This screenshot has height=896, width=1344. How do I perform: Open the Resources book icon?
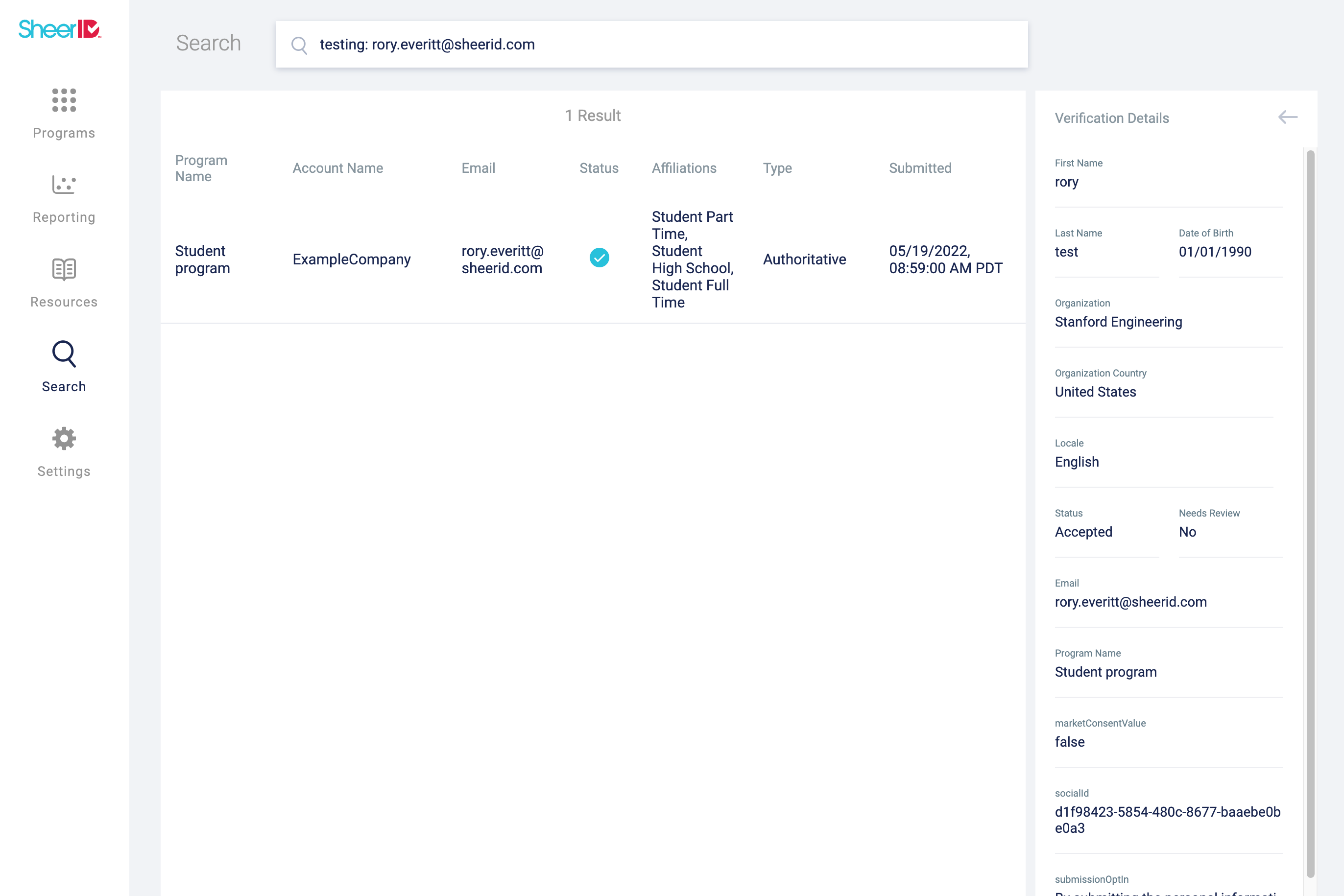(x=64, y=269)
